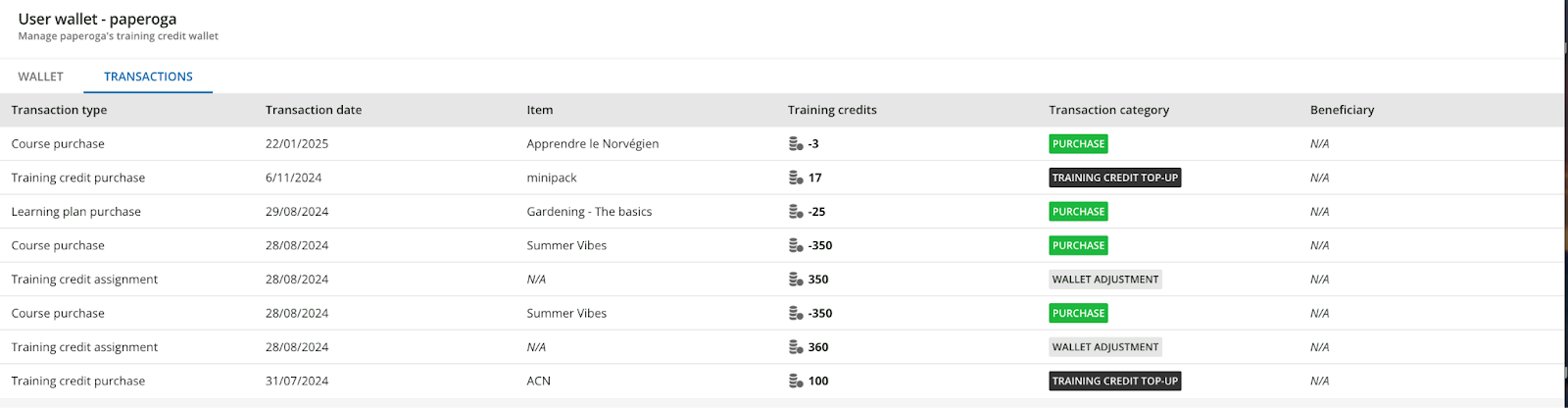Viewport: 1568px width, 408px height.
Task: Click TRAINING CREDIT TOP-UP badge for minipack
Action: pyautogui.click(x=1114, y=178)
